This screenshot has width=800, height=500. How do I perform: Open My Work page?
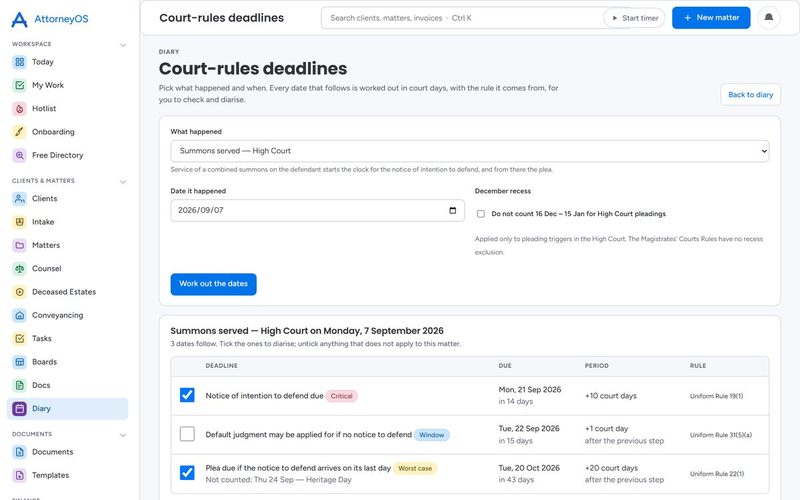(x=67, y=85)
